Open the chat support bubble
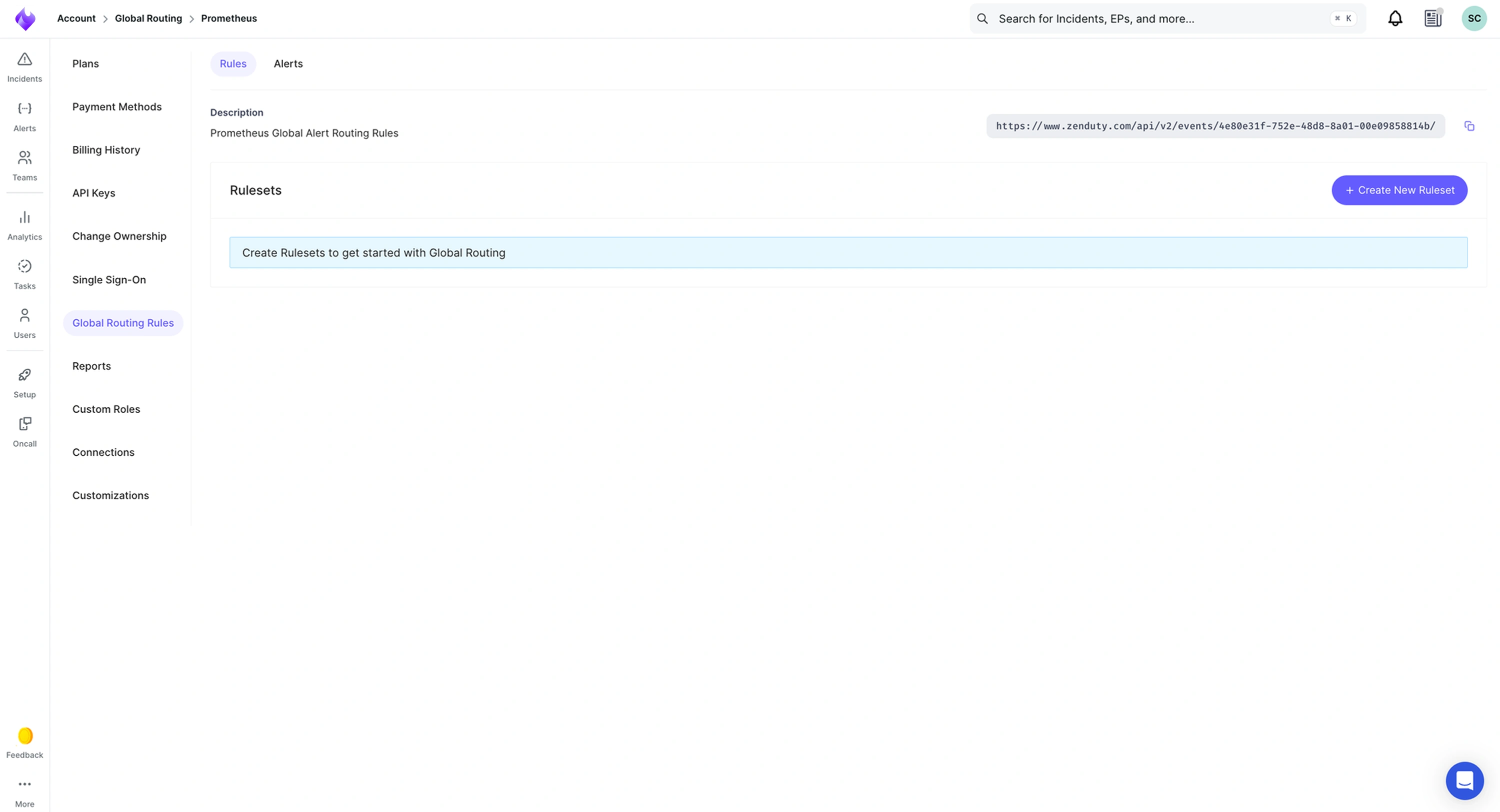The image size is (1500, 812). [1464, 780]
